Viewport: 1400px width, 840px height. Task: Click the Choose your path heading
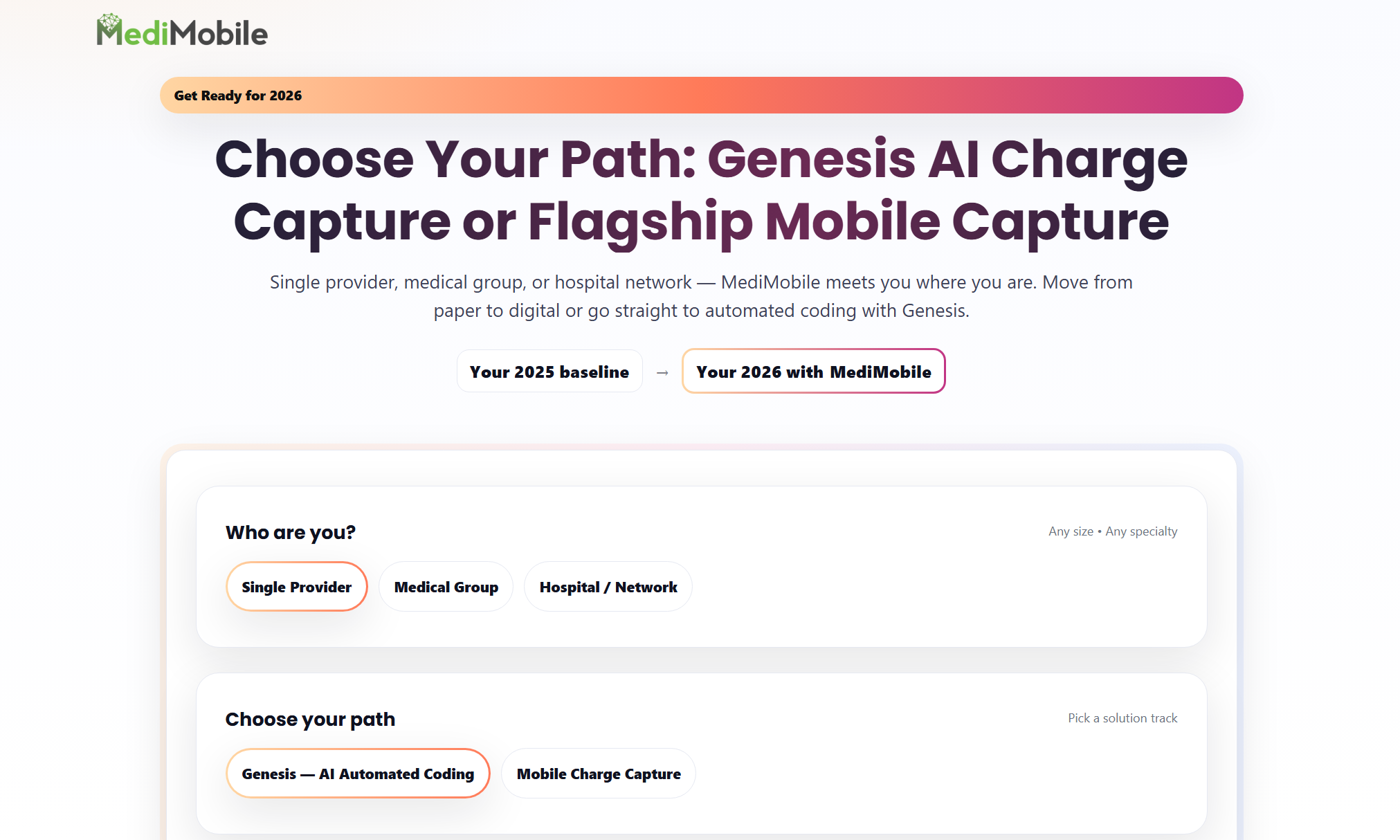point(310,719)
